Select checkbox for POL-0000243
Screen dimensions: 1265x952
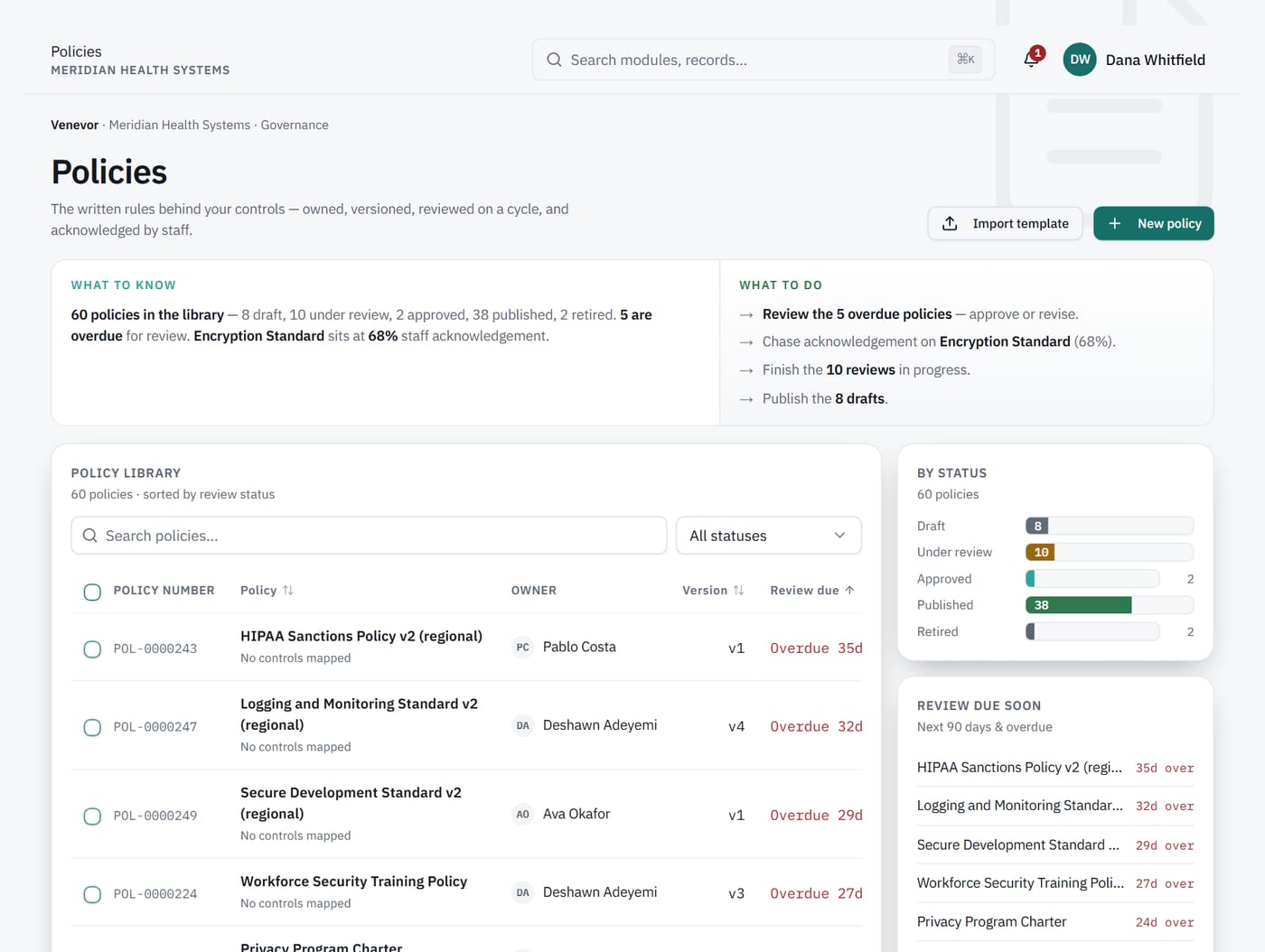(92, 649)
